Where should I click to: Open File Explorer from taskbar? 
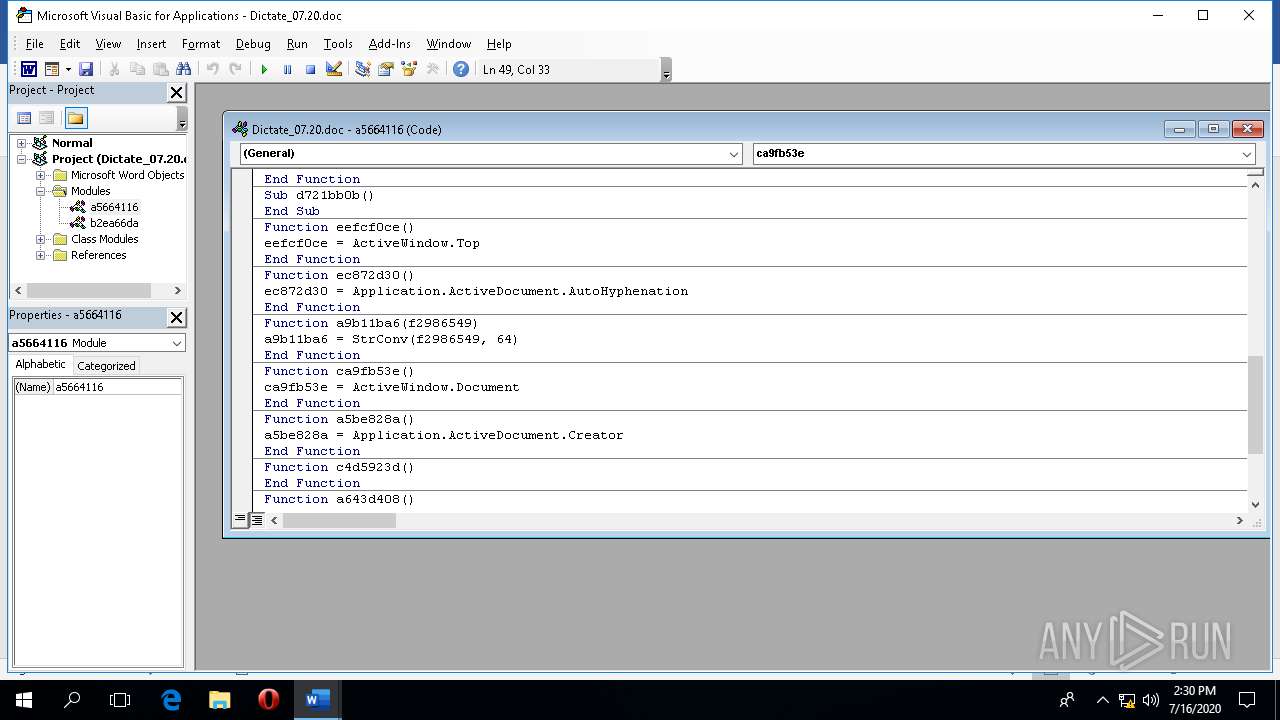coord(219,700)
